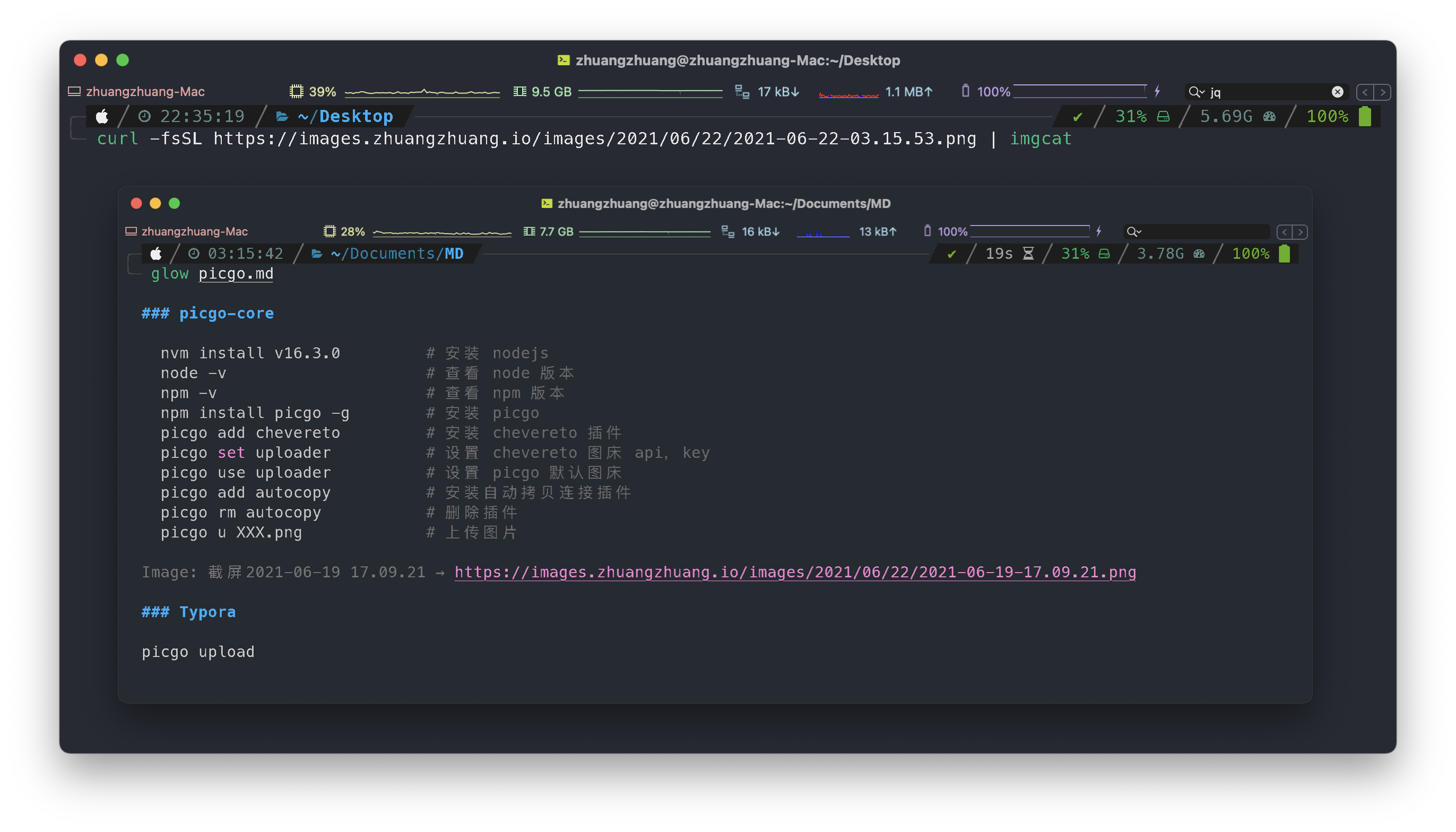
Task: Click the battery icon in inner status bar
Action: [927, 231]
